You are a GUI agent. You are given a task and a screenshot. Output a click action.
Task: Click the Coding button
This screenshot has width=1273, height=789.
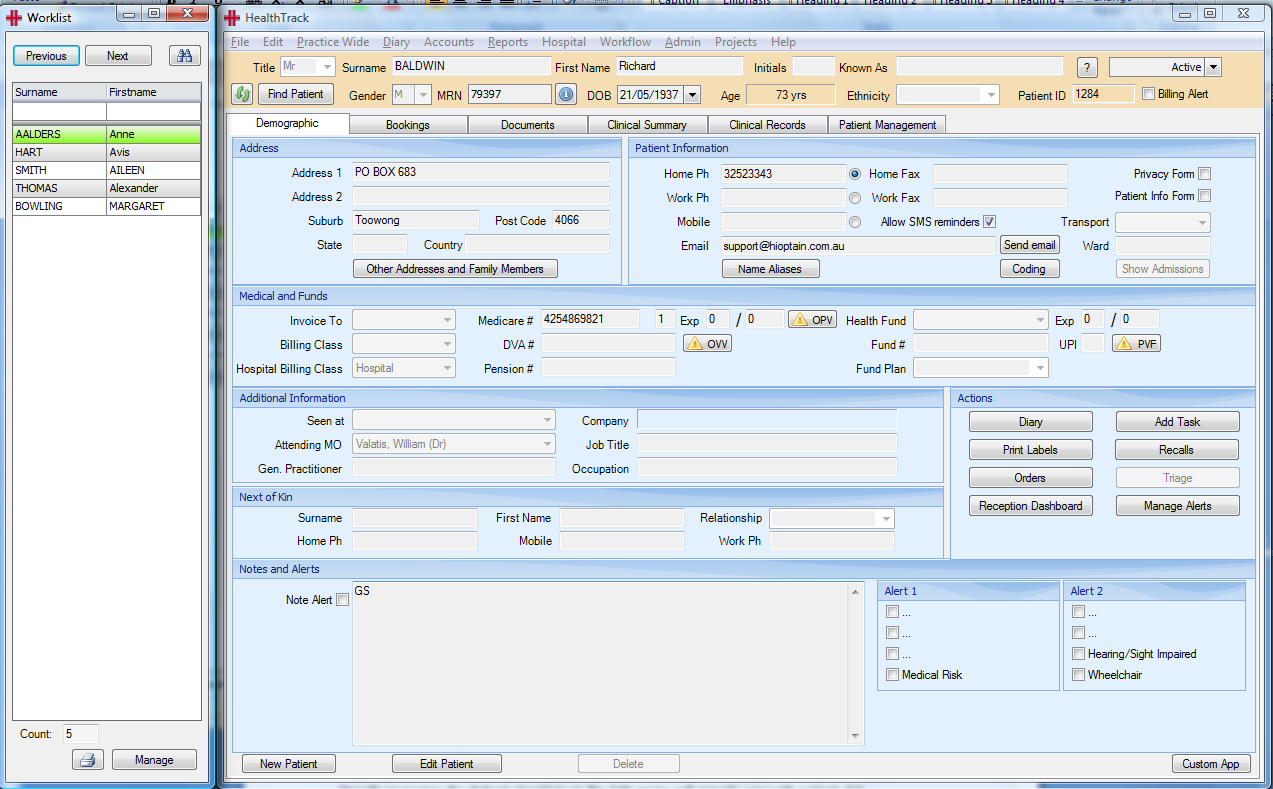[1029, 269]
